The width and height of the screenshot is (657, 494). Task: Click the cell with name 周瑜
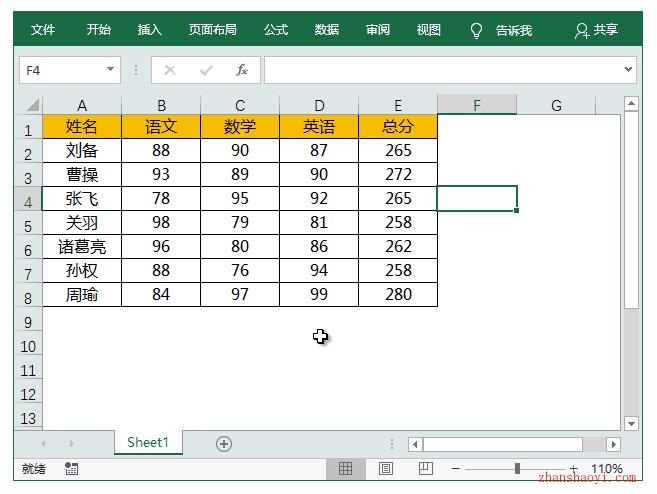[82, 295]
